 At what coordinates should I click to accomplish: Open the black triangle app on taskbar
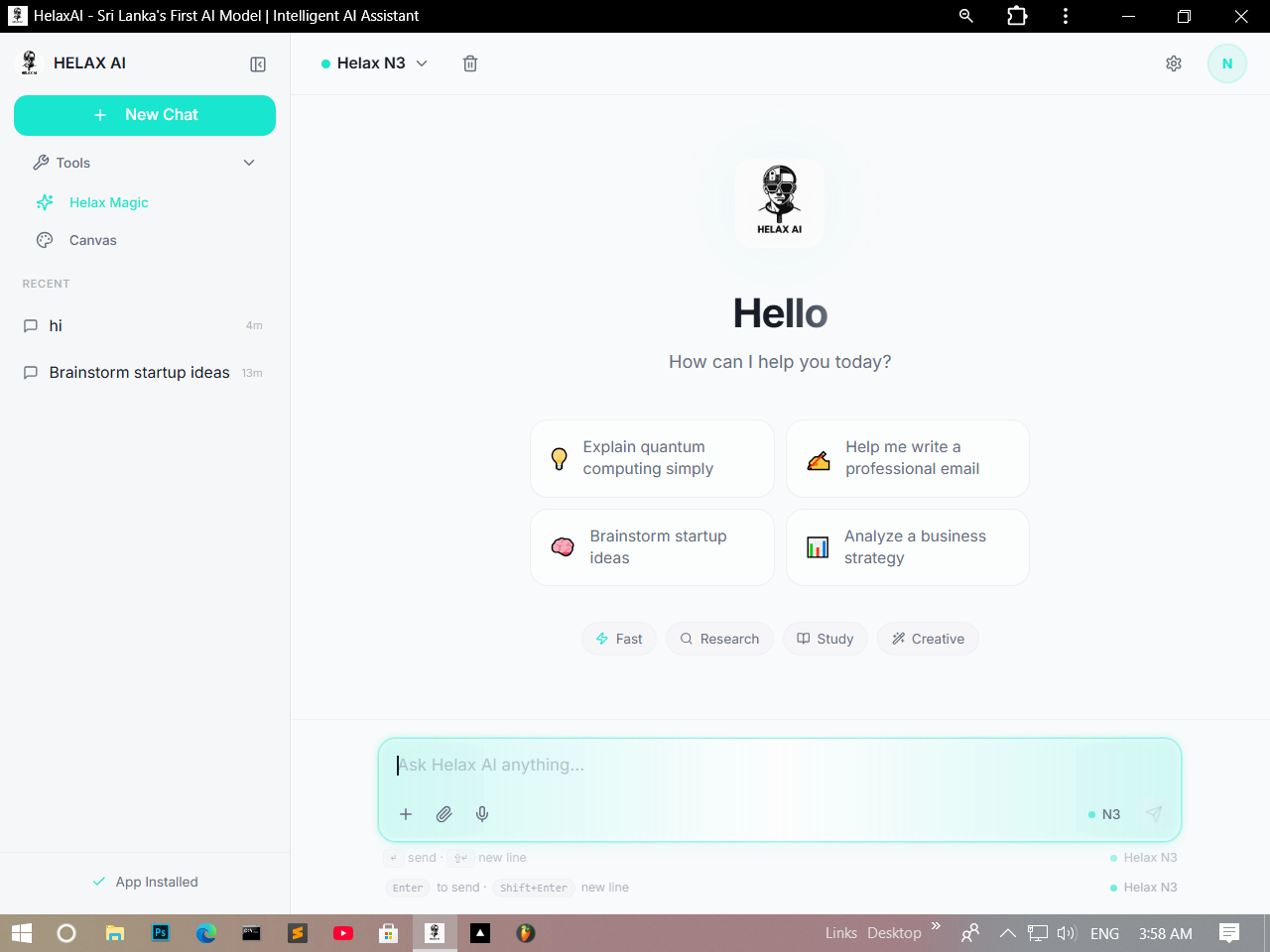tap(480, 933)
